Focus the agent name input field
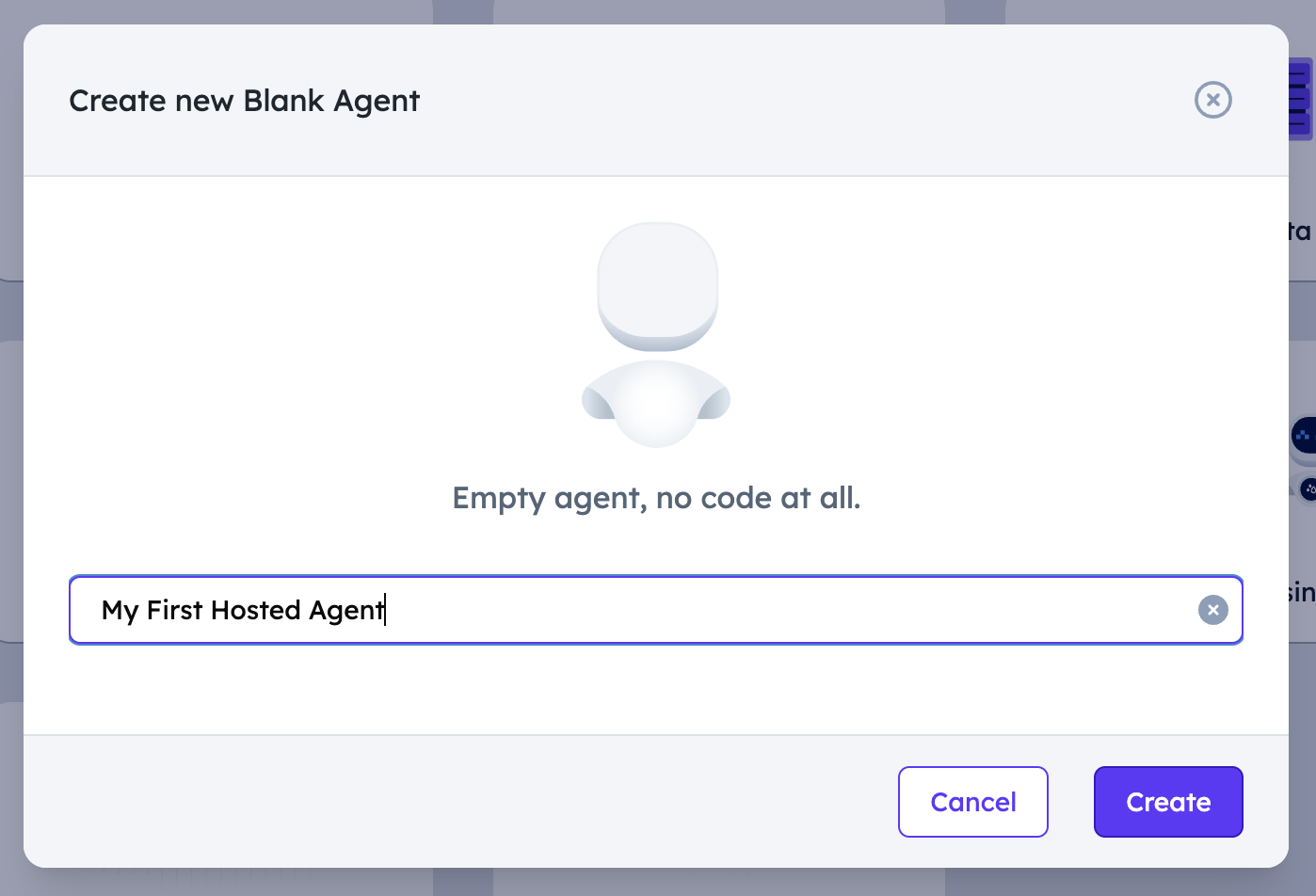Viewport: 1316px width, 896px height. [x=656, y=610]
